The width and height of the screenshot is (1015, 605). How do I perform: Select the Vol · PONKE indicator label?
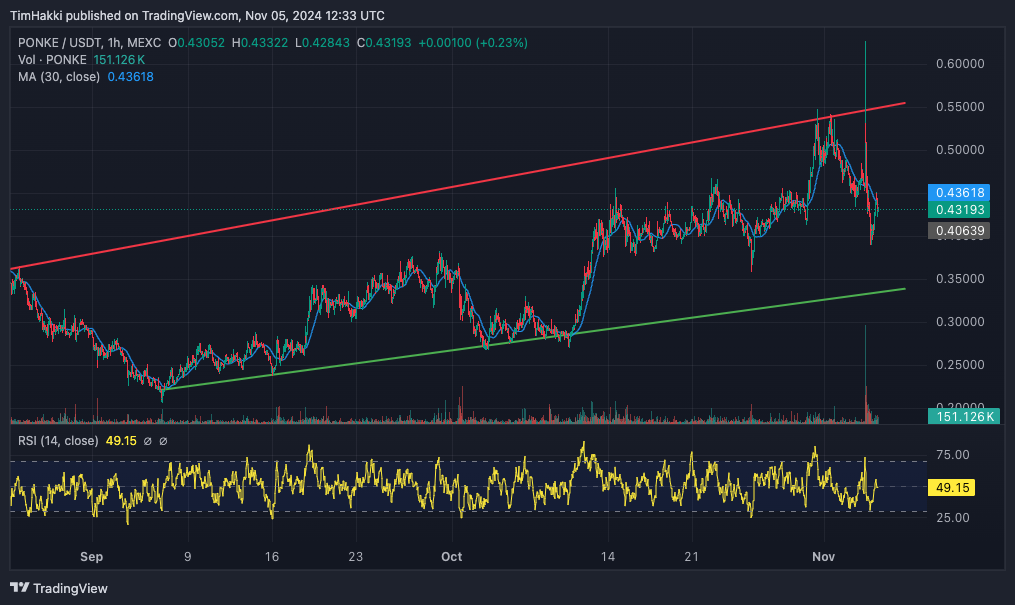point(51,60)
